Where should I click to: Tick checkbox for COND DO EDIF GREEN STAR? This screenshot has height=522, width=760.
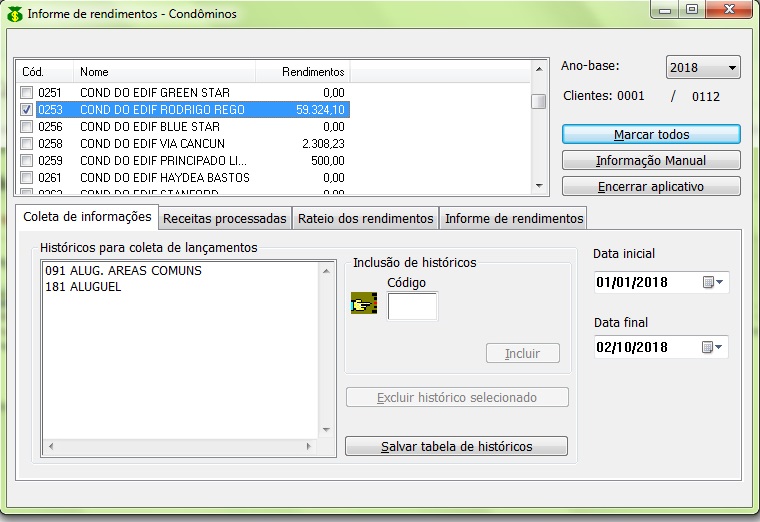(27, 93)
